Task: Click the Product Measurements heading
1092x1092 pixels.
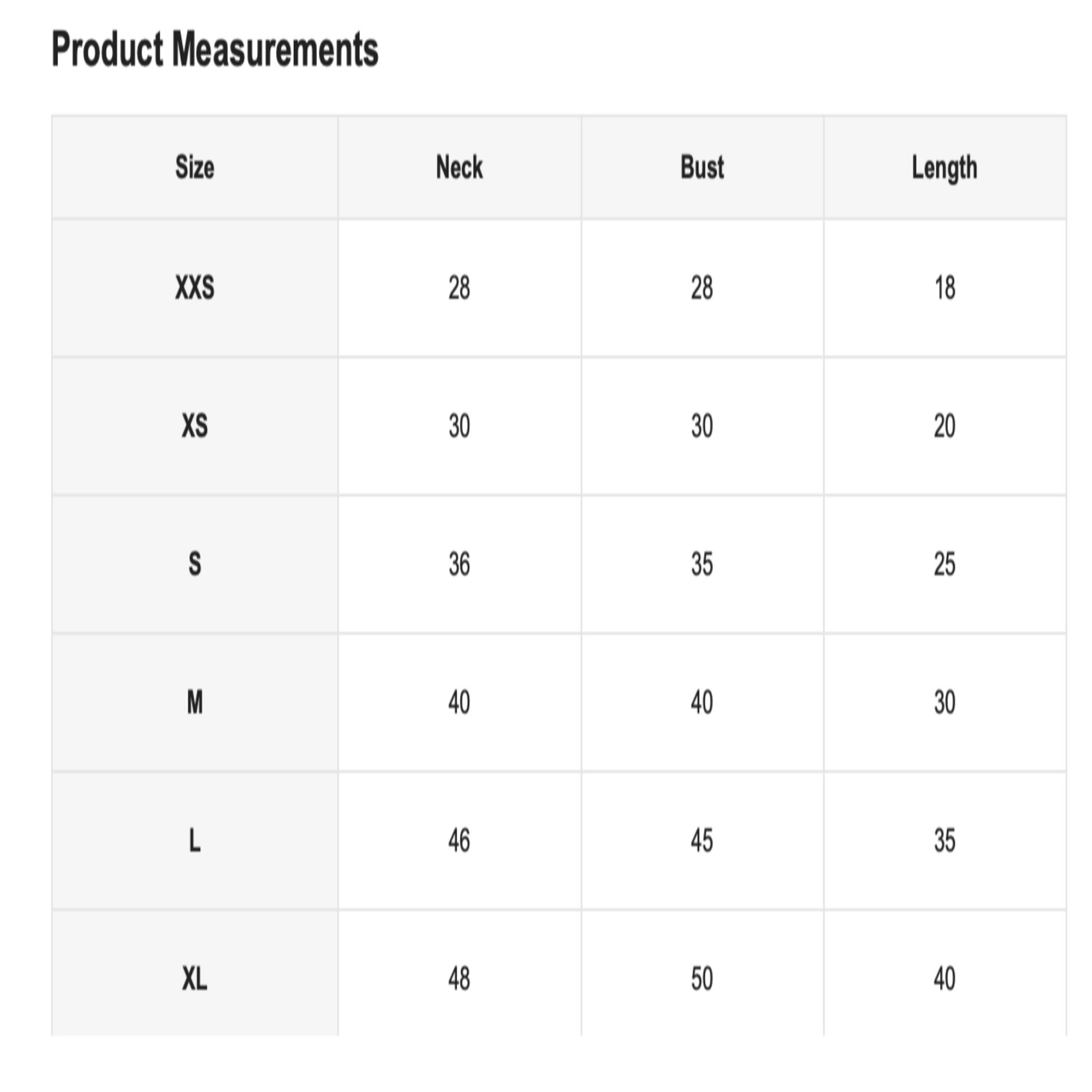Action: [x=215, y=50]
